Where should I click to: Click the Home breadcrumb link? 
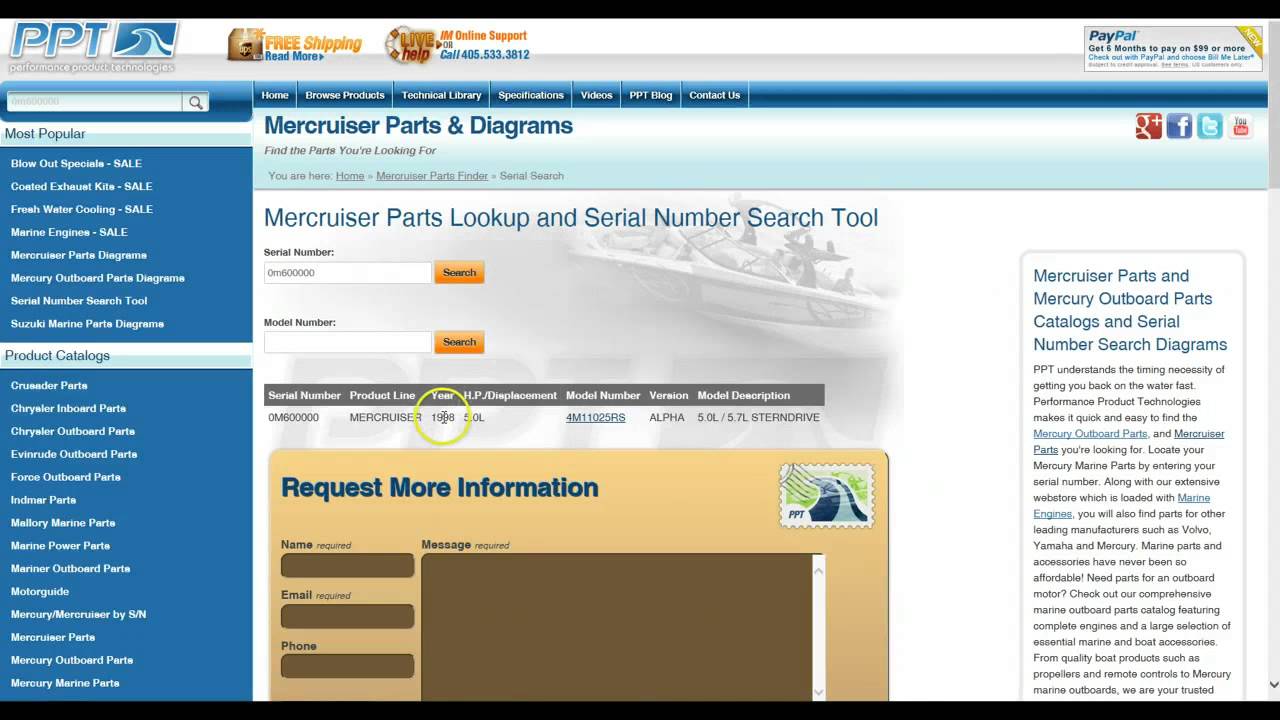coord(350,176)
